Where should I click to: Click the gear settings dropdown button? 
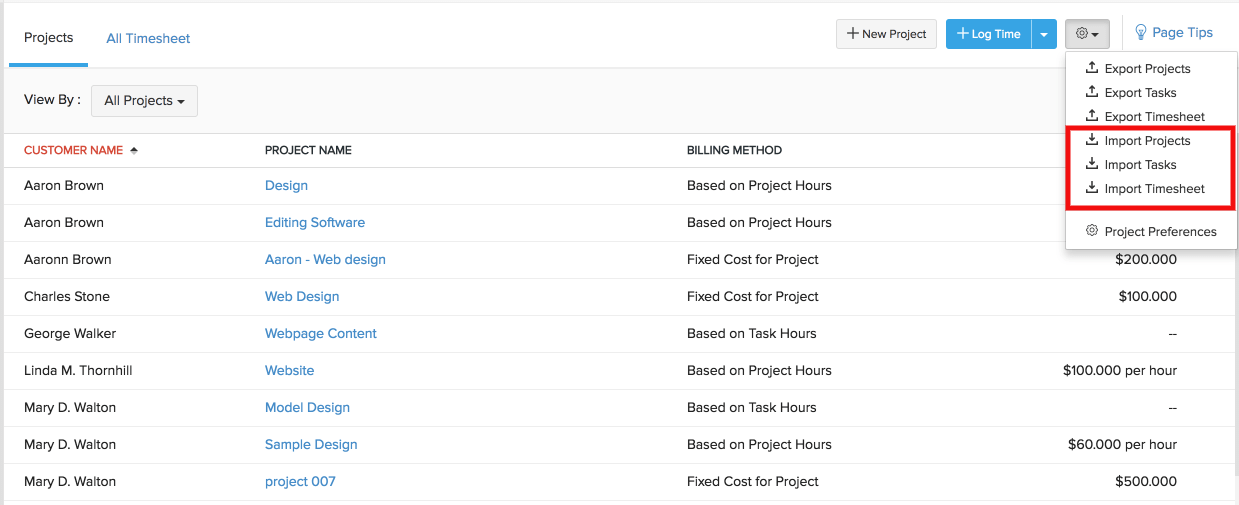pyautogui.click(x=1087, y=34)
